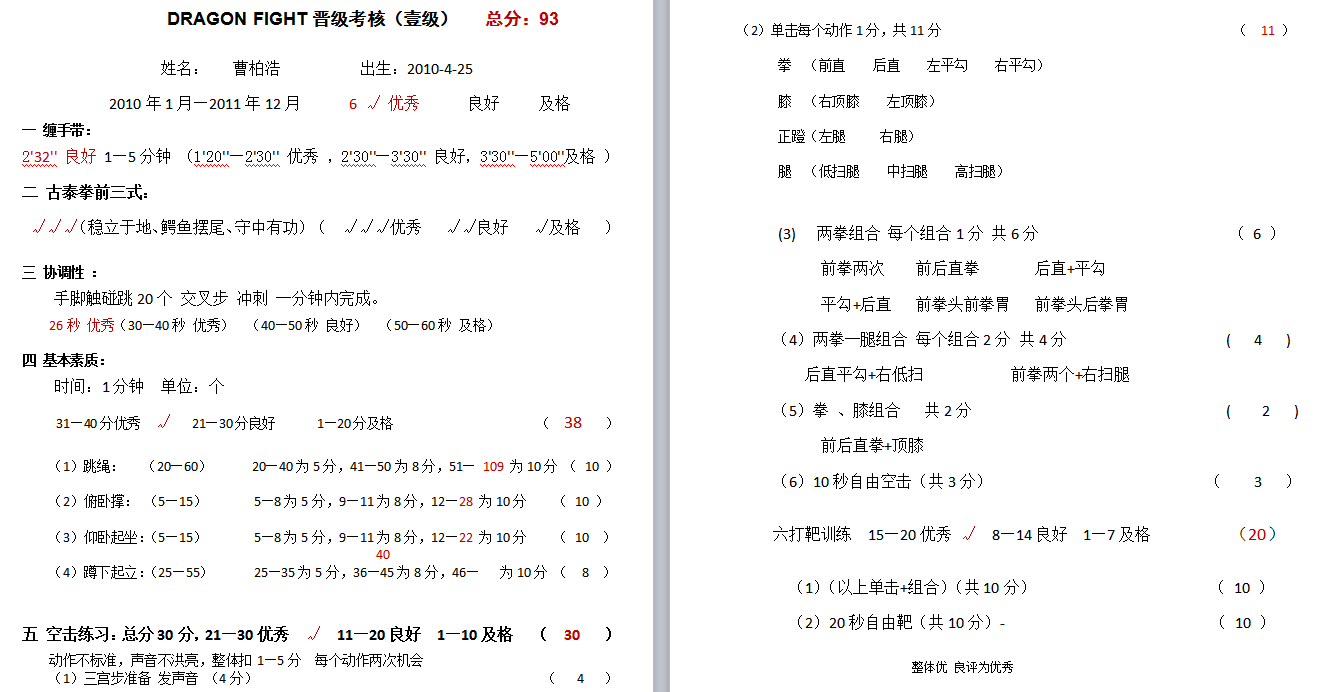The width and height of the screenshot is (1319, 692).
Task: Select the red basic quality score '38'
Action: coord(573,422)
